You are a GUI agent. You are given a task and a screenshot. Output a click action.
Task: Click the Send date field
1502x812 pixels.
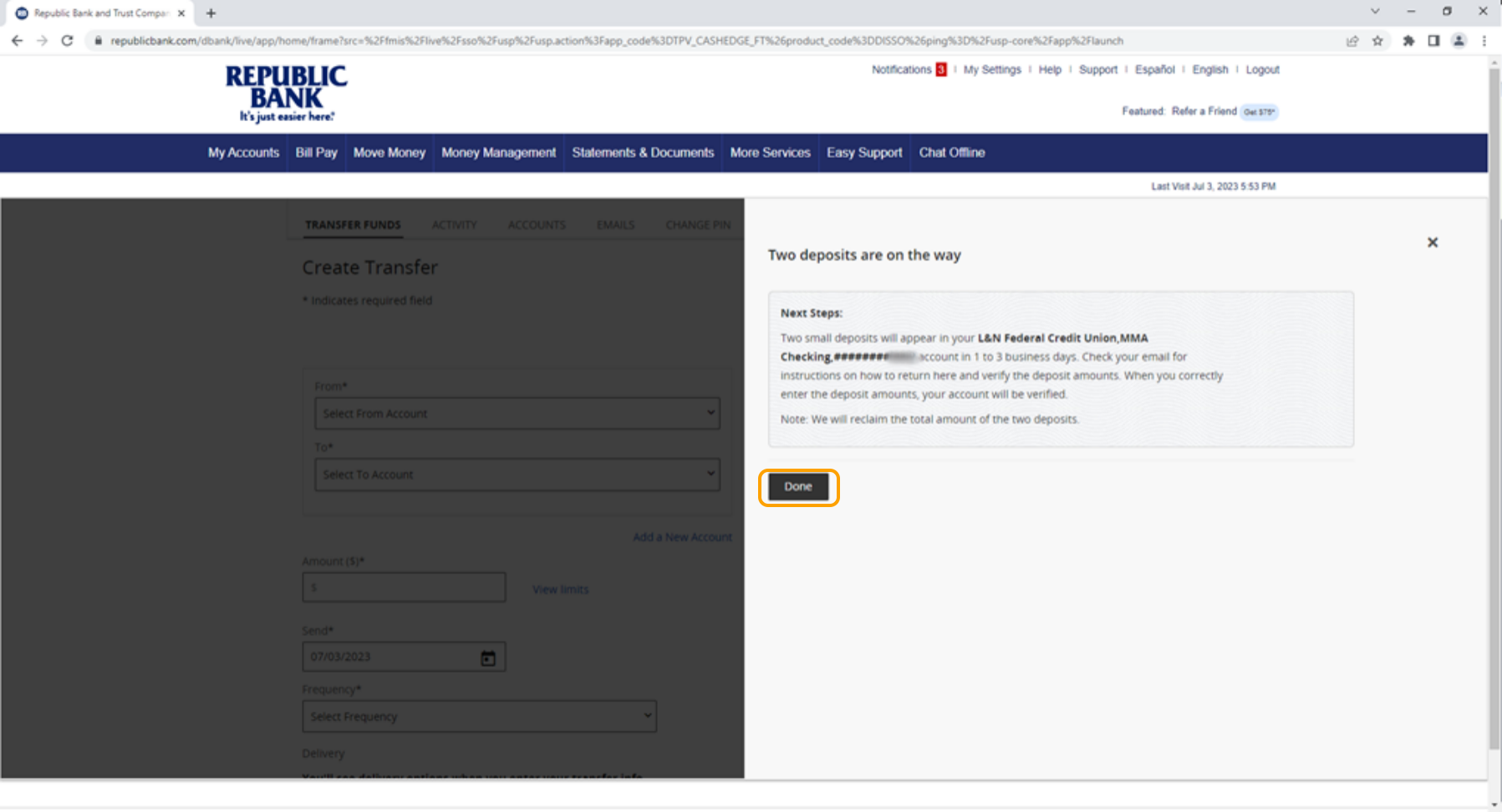404,657
